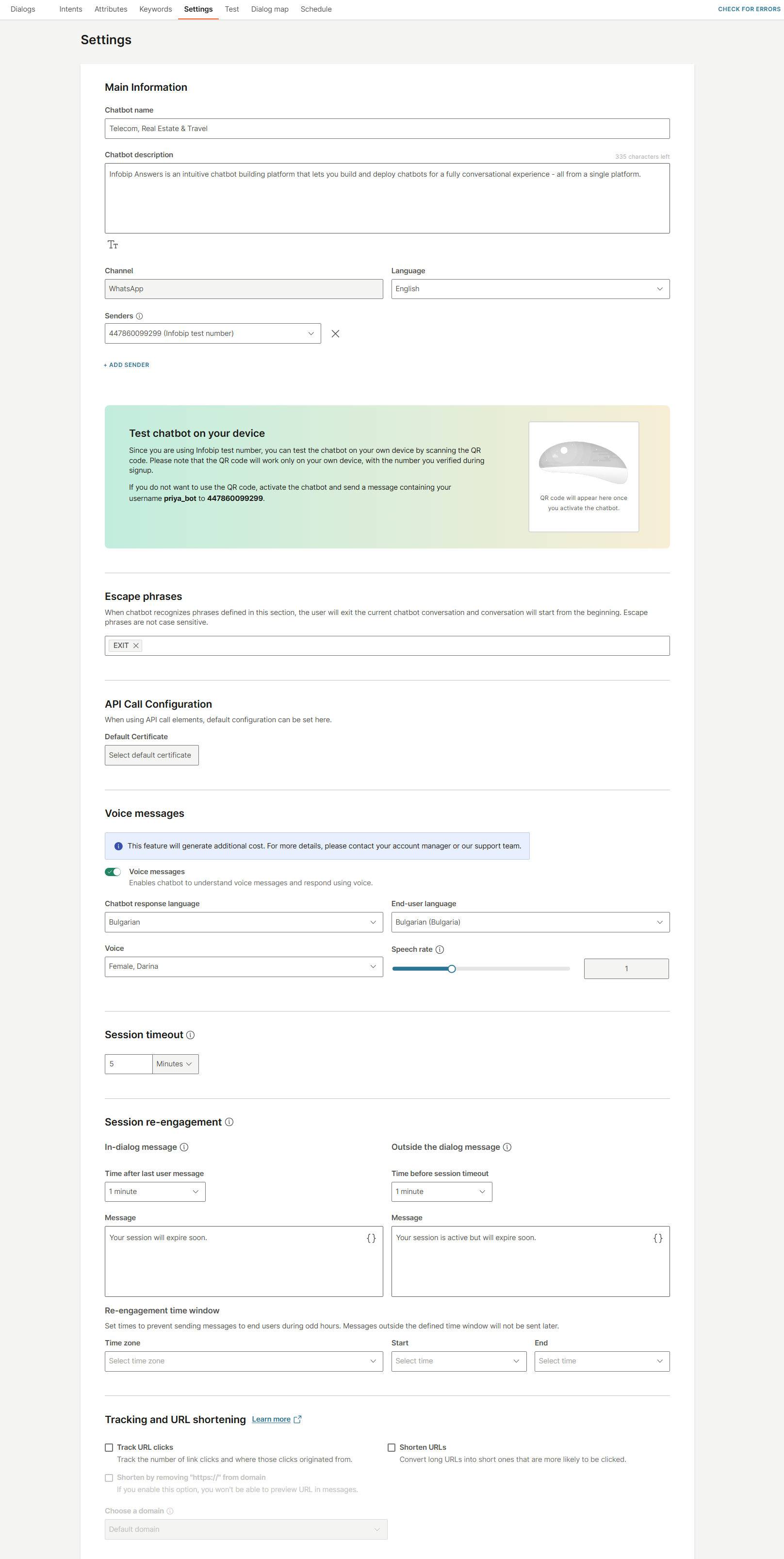Enable the Track URL clicks checkbox
Image resolution: width=784 pixels, height=1559 pixels.
109,1447
